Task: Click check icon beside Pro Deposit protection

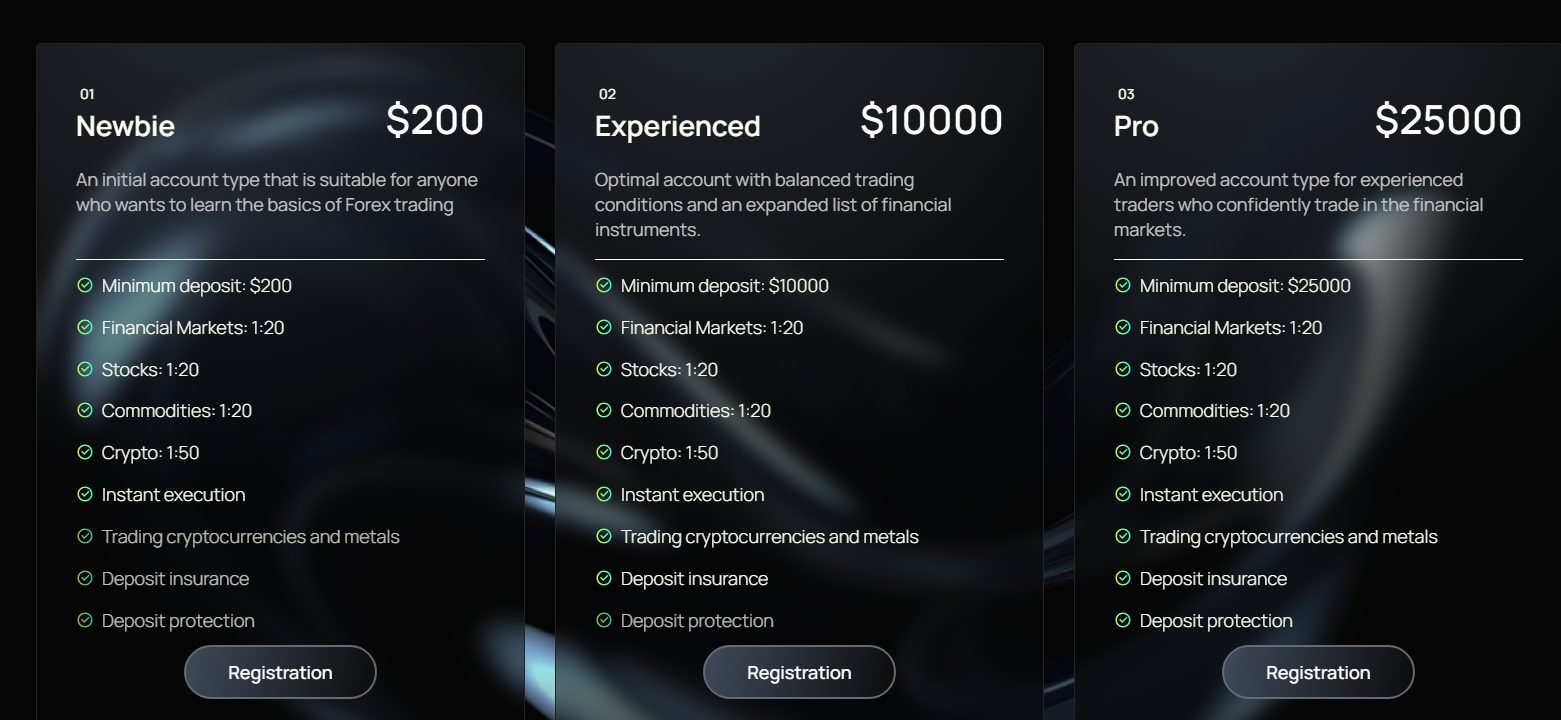Action: point(1123,620)
